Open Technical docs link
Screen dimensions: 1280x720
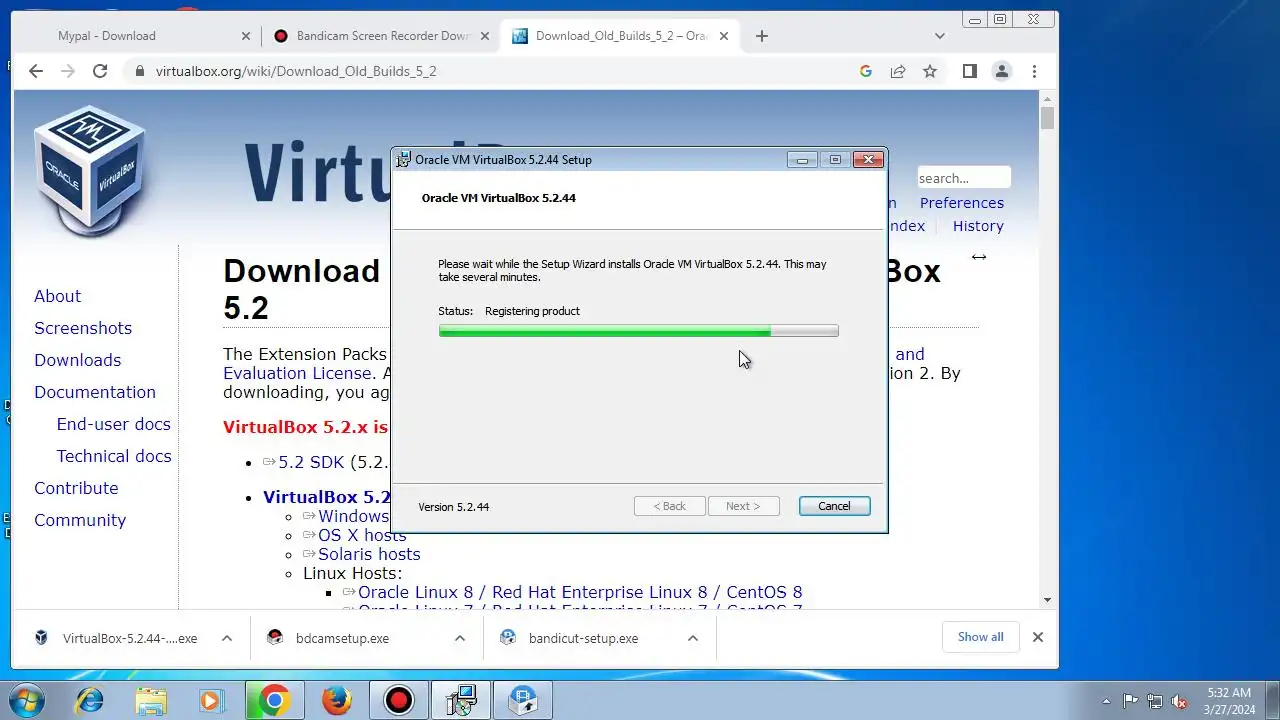point(114,456)
